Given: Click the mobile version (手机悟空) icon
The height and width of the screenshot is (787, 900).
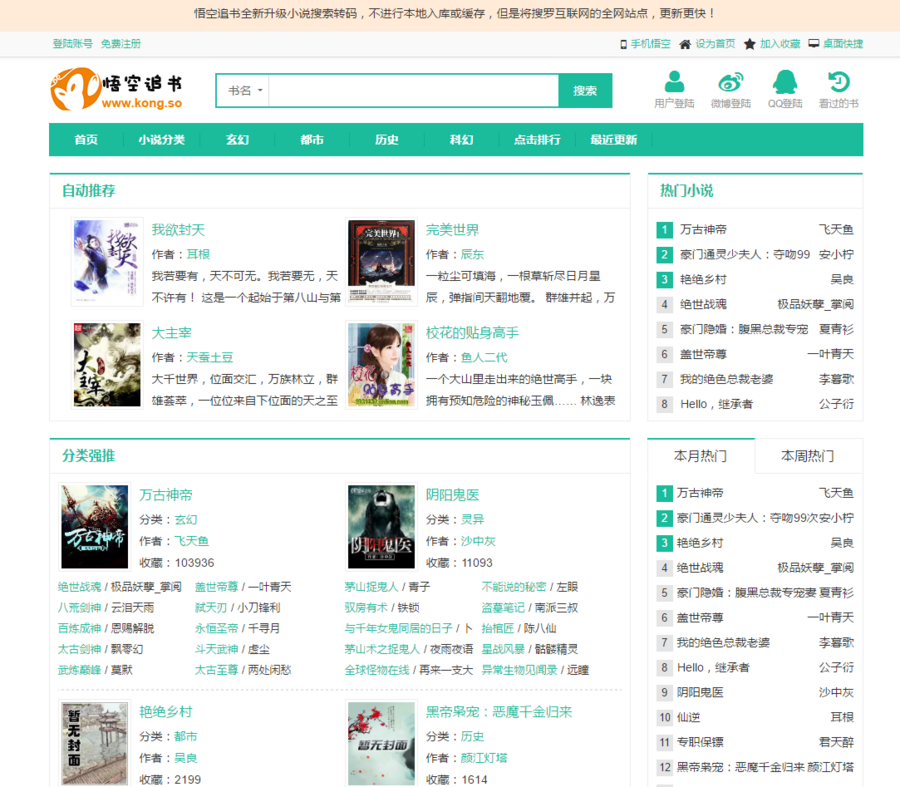Looking at the screenshot, I should pyautogui.click(x=623, y=44).
